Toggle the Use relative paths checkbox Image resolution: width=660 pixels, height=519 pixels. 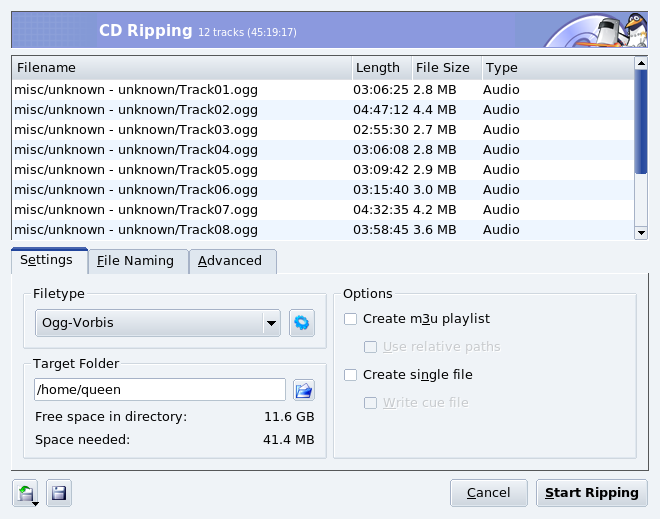[x=371, y=347]
